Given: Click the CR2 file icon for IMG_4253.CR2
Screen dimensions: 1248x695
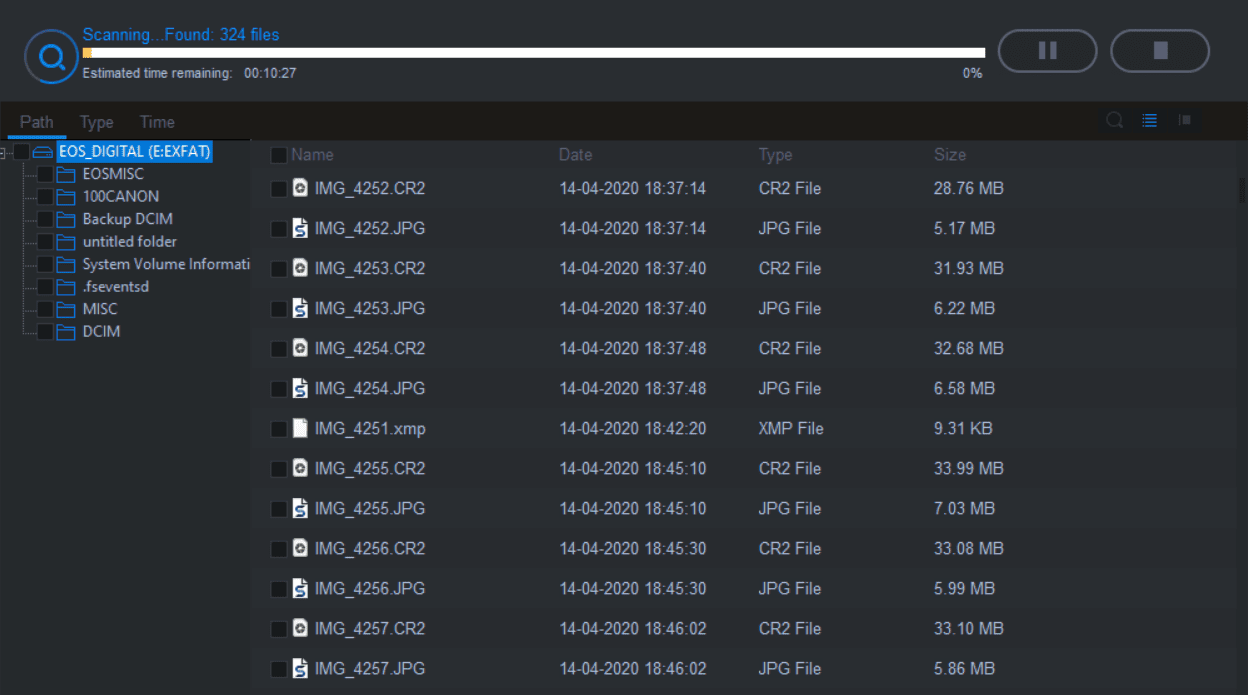Looking at the screenshot, I should click(x=300, y=268).
